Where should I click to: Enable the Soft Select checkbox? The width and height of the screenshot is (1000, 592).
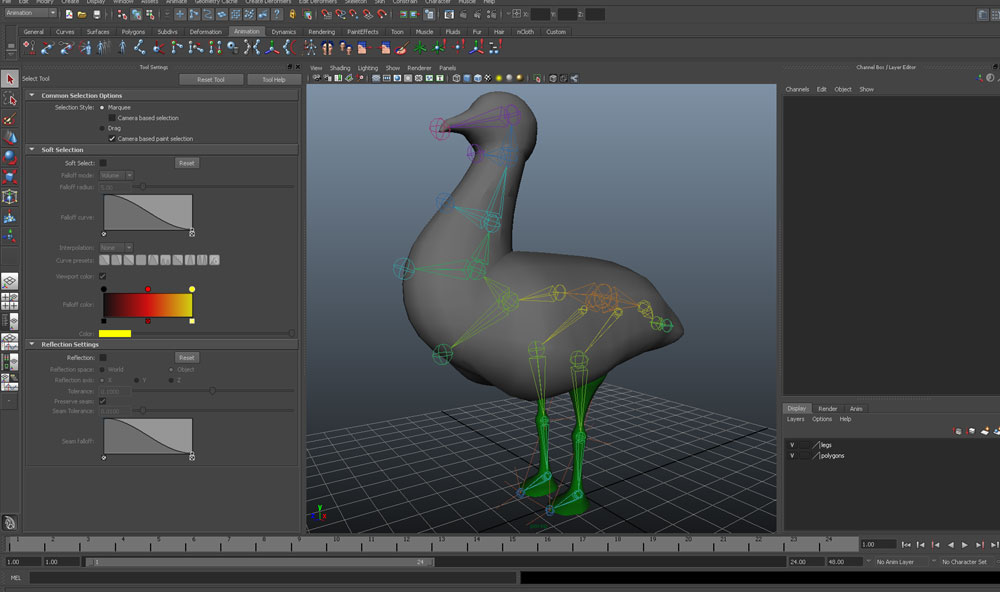(x=103, y=163)
